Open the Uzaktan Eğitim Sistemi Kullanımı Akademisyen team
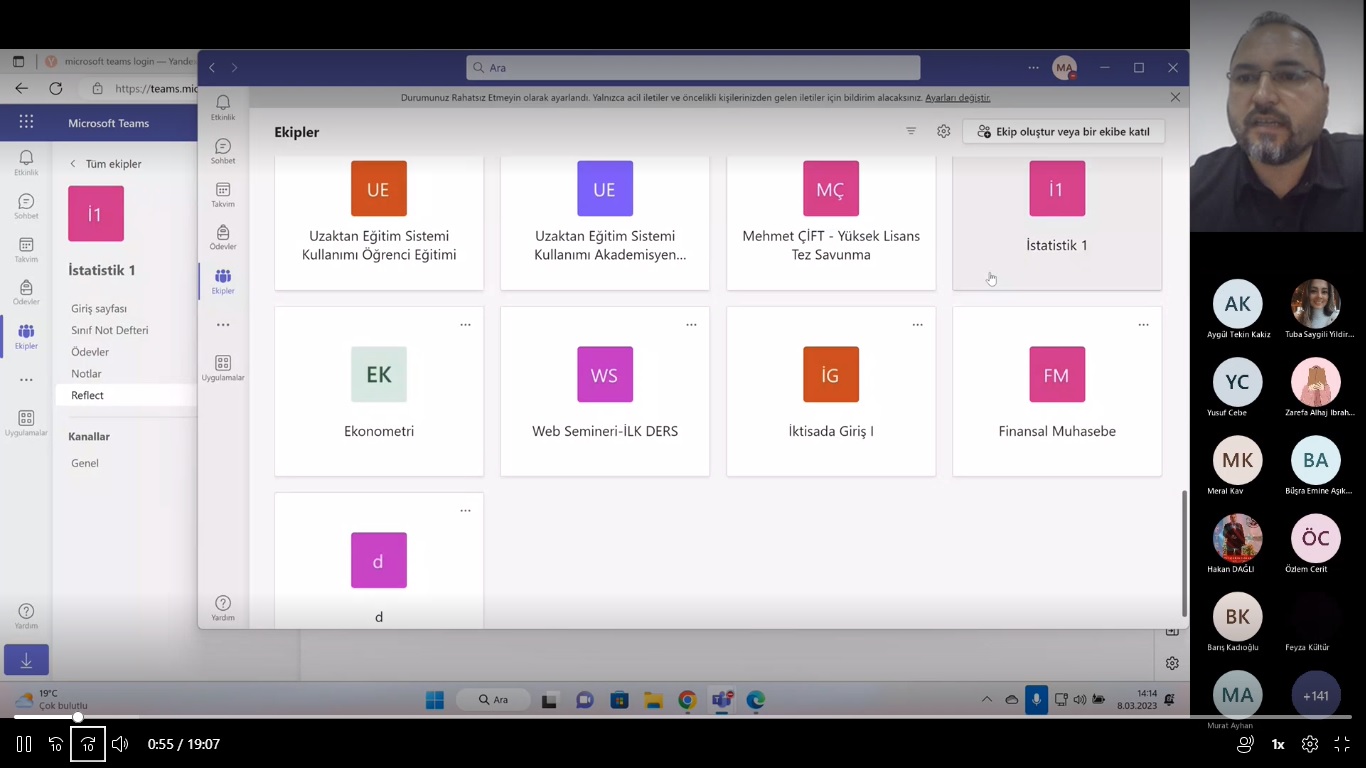The height and width of the screenshot is (768, 1366). pyautogui.click(x=605, y=223)
